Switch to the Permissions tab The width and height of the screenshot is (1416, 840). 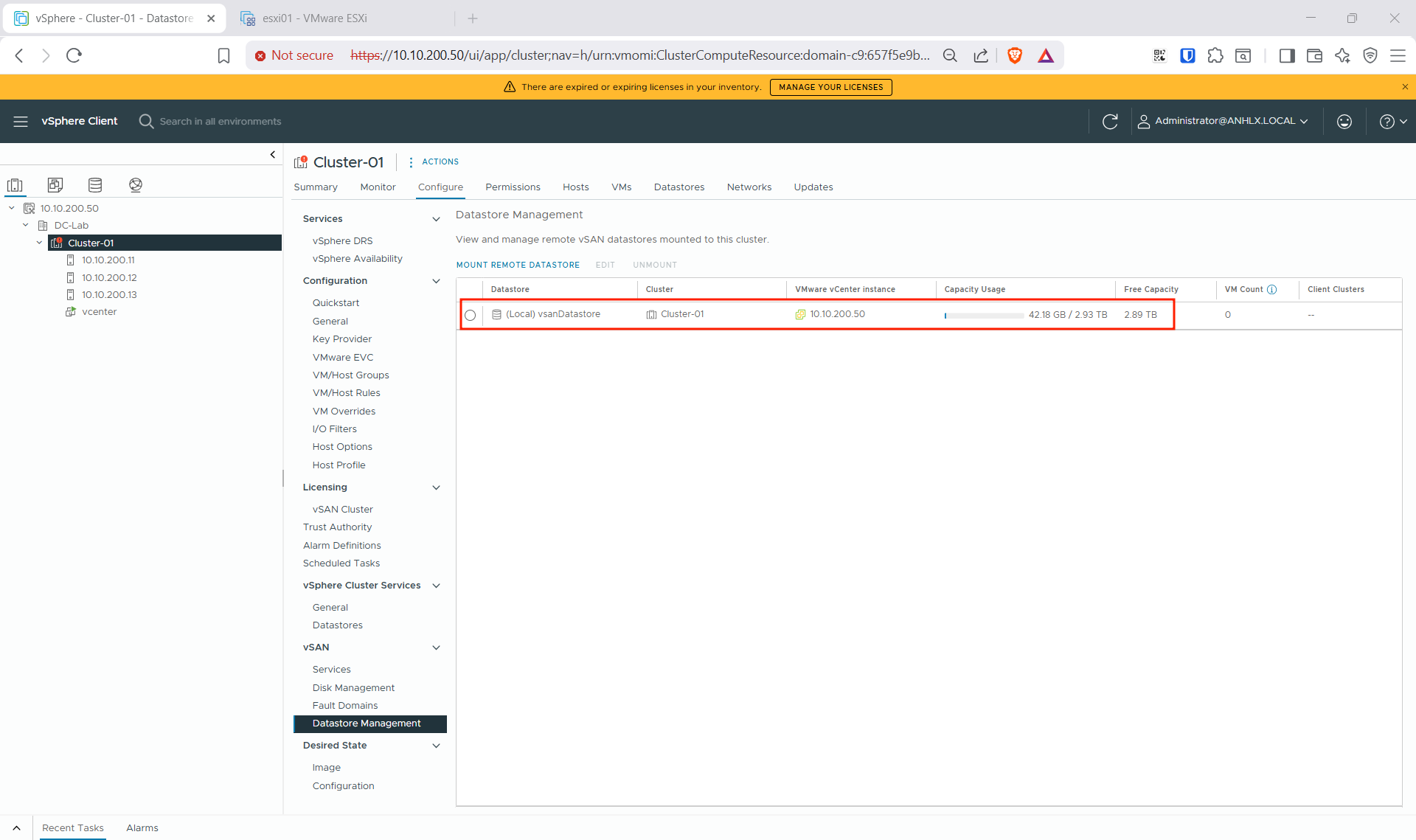tap(513, 187)
